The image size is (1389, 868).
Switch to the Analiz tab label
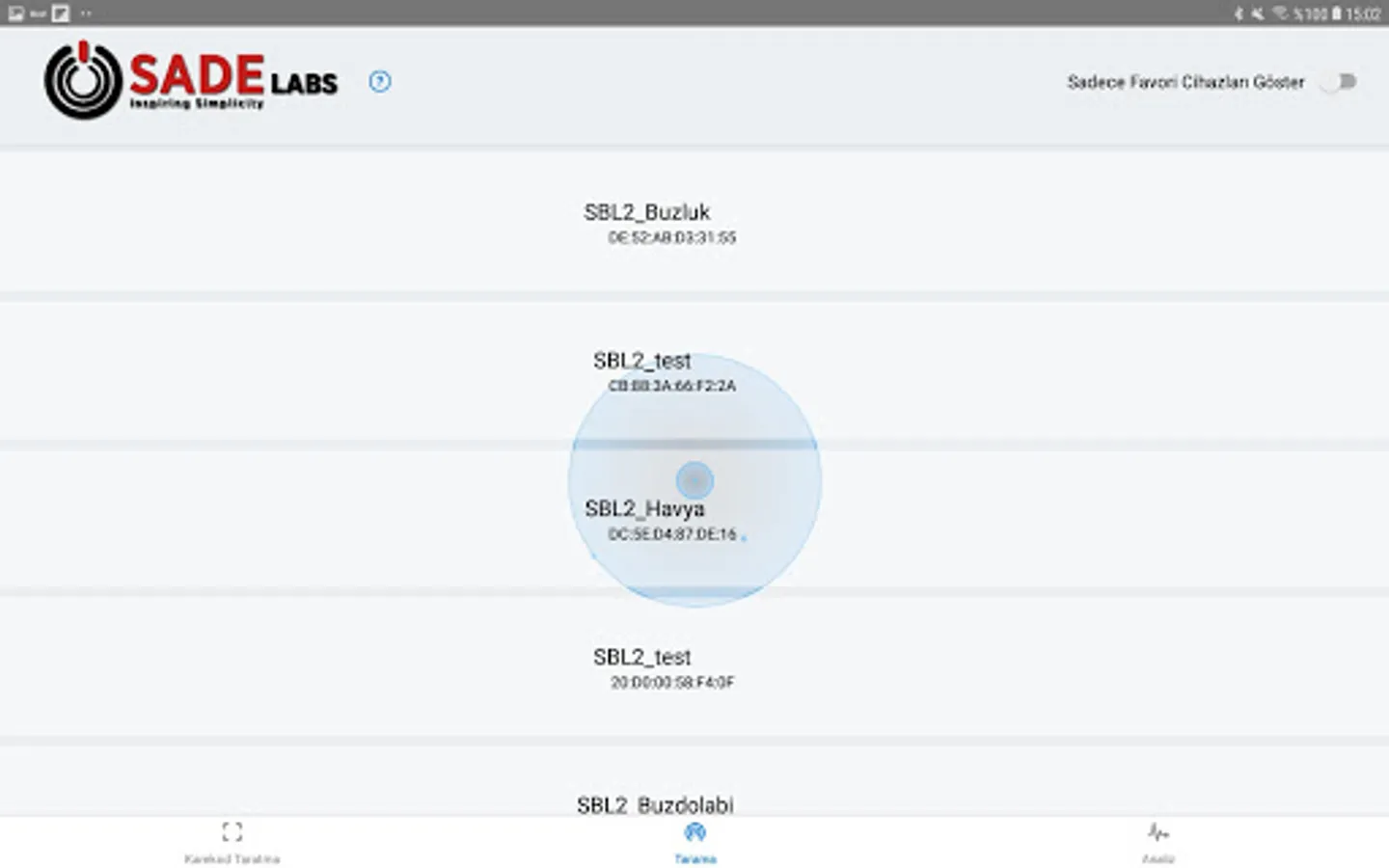pos(1157,858)
